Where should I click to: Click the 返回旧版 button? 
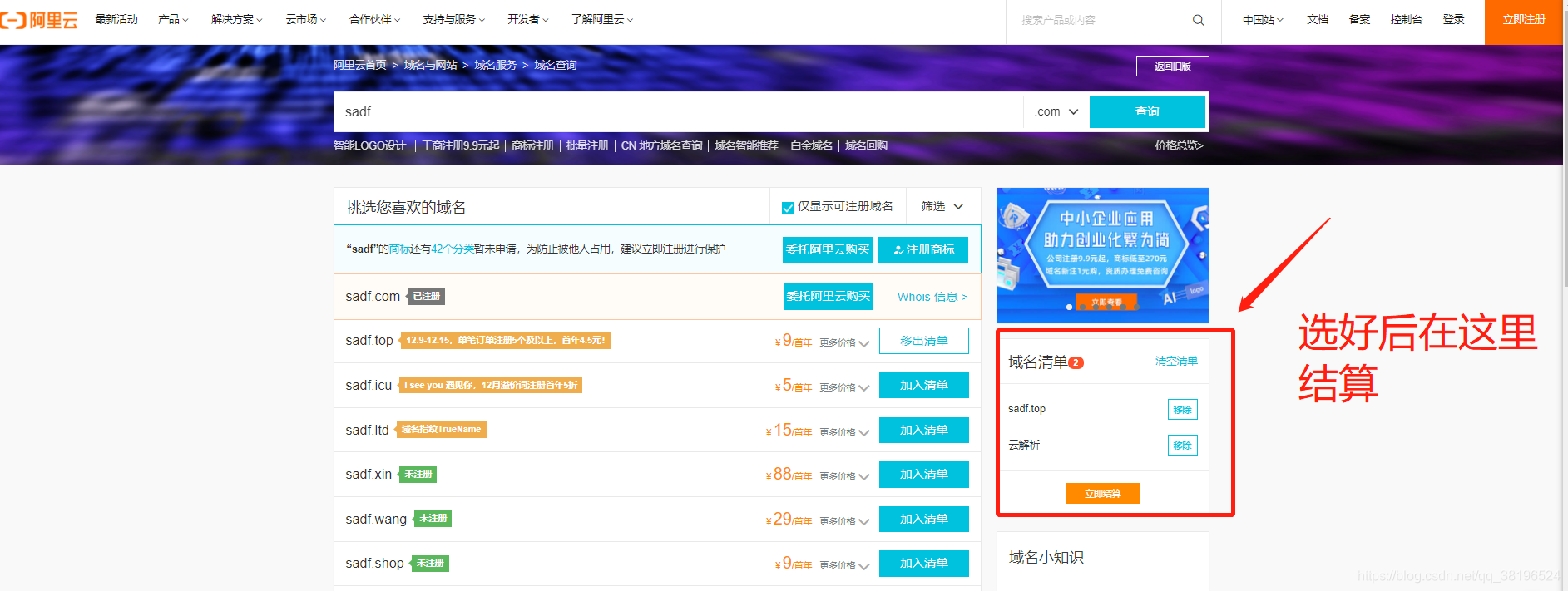click(1172, 66)
